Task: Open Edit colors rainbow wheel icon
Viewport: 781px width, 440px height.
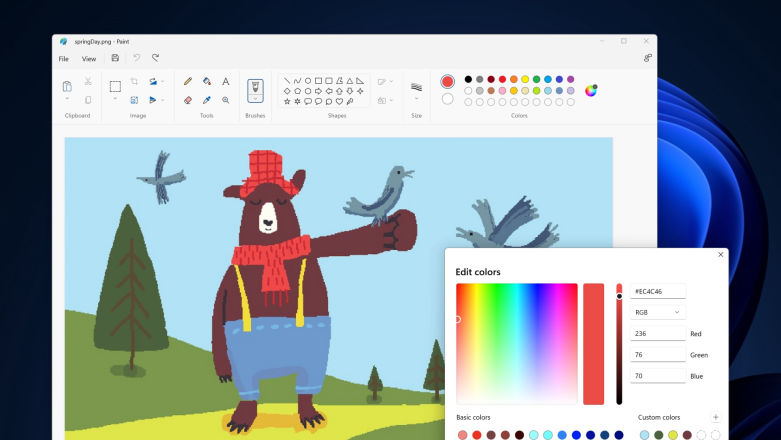Action: click(x=591, y=90)
